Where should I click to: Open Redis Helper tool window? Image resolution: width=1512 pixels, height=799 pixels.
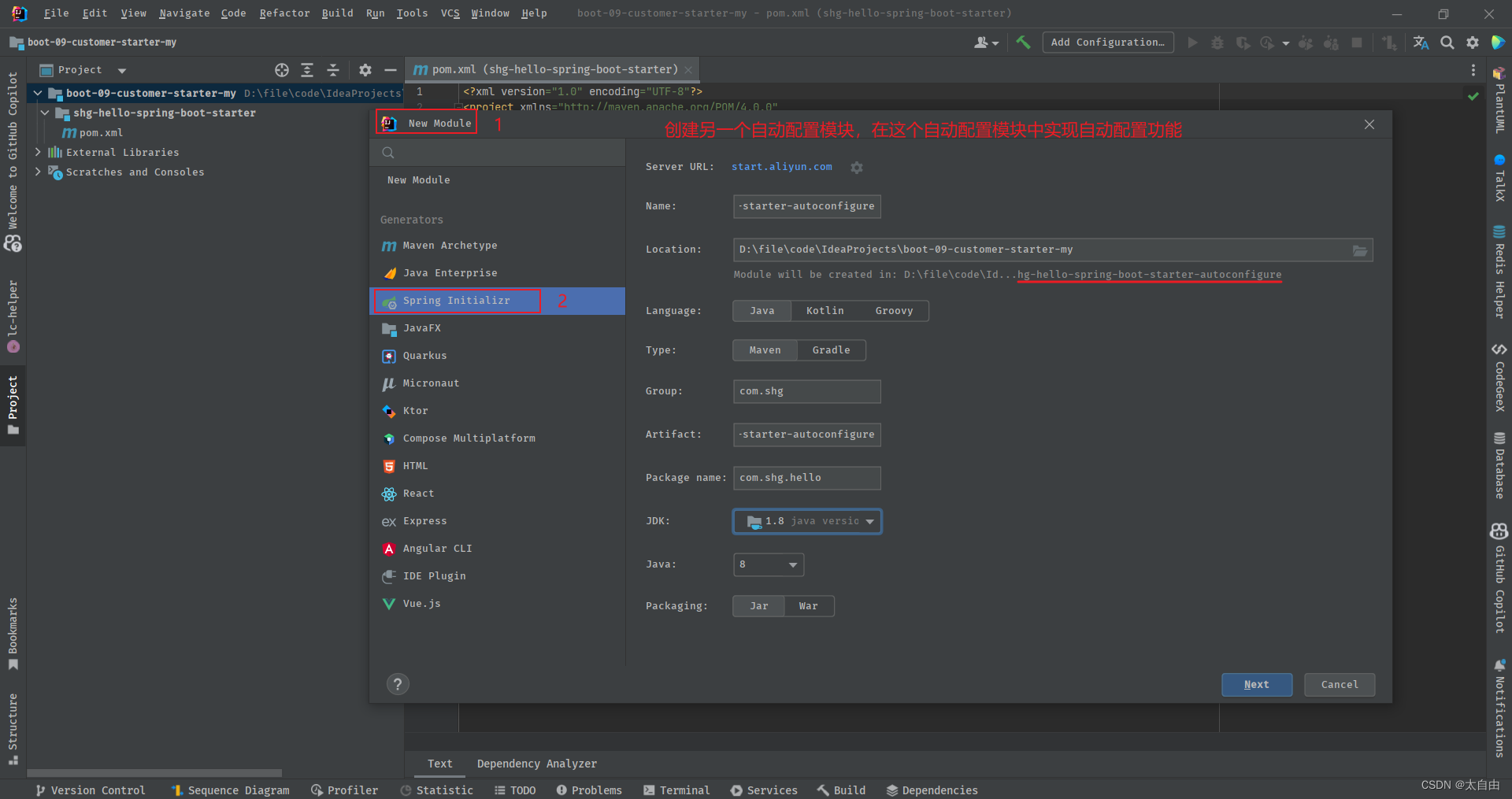click(x=1499, y=272)
